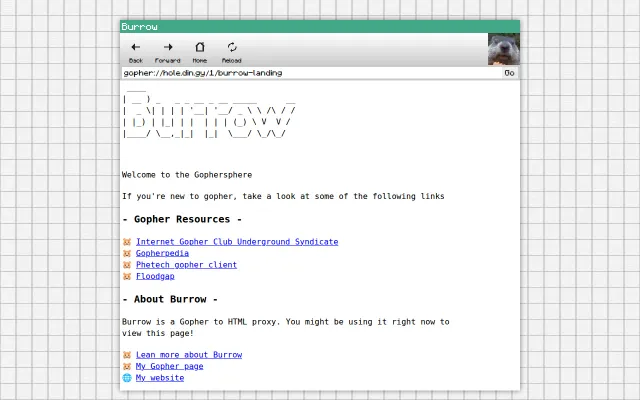
Task: Click the Back arrow button
Action: (136, 52)
